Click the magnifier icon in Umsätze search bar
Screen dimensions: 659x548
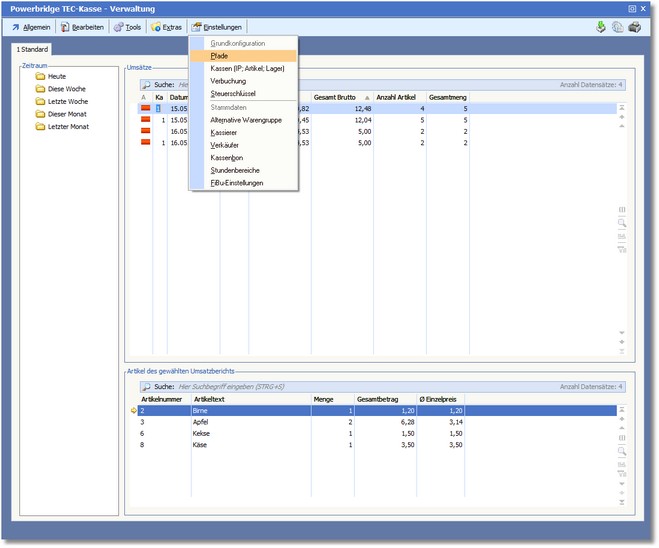[x=146, y=86]
